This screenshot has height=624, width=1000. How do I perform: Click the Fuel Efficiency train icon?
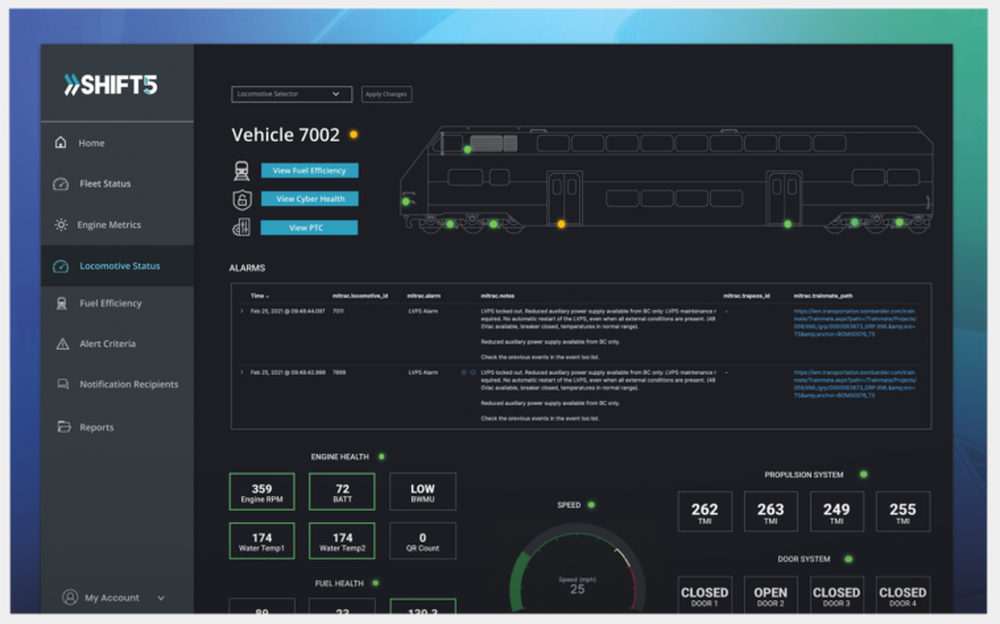[x=62, y=303]
